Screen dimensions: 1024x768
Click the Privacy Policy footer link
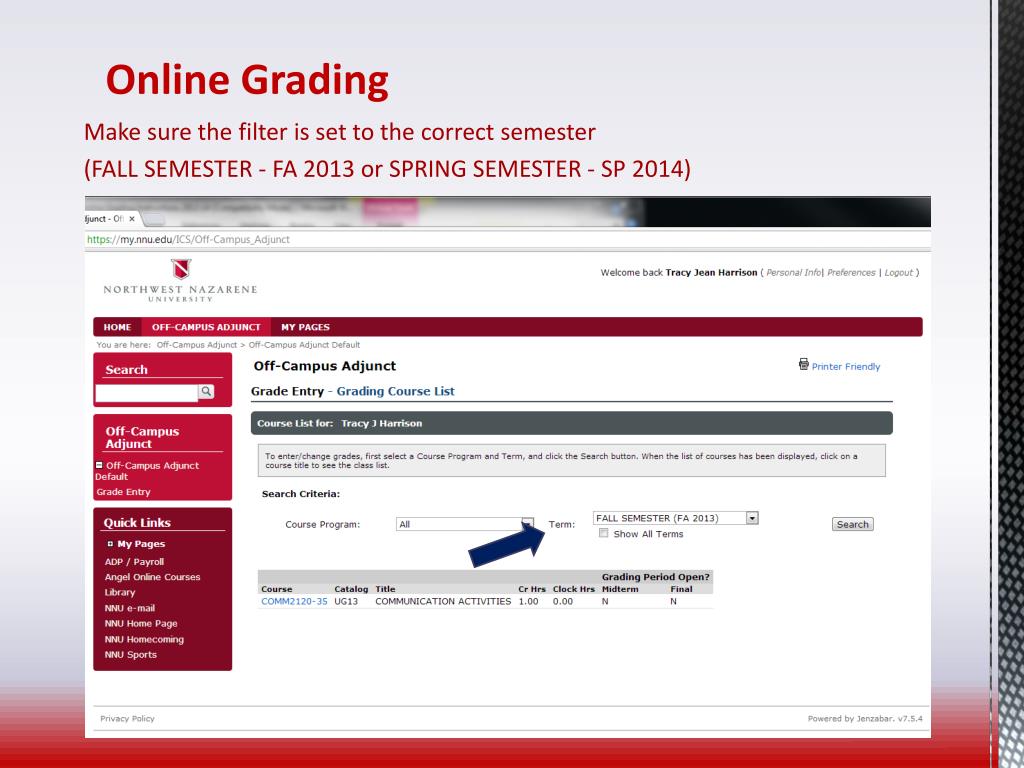click(x=127, y=718)
